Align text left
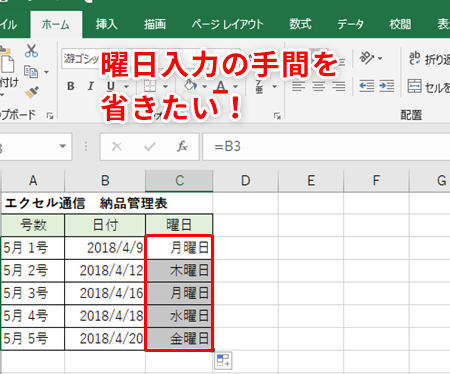 click(298, 86)
